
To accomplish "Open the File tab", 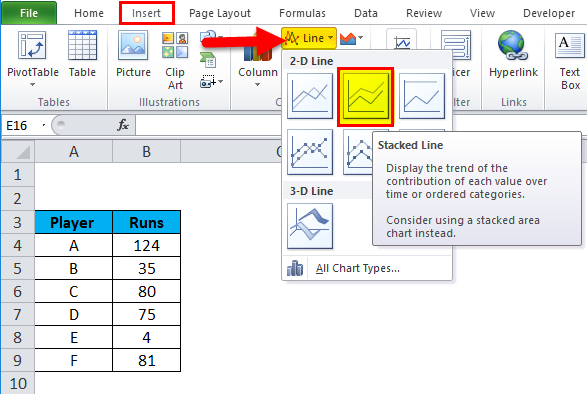I will click(x=29, y=13).
